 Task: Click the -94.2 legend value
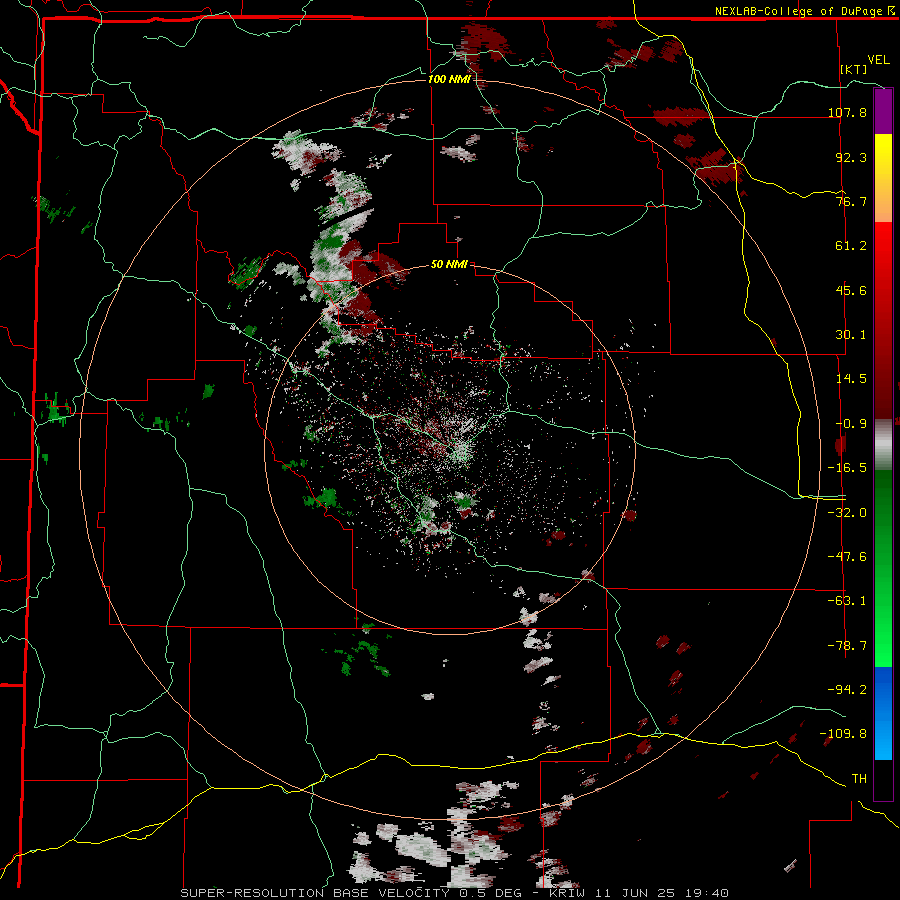coord(847,690)
